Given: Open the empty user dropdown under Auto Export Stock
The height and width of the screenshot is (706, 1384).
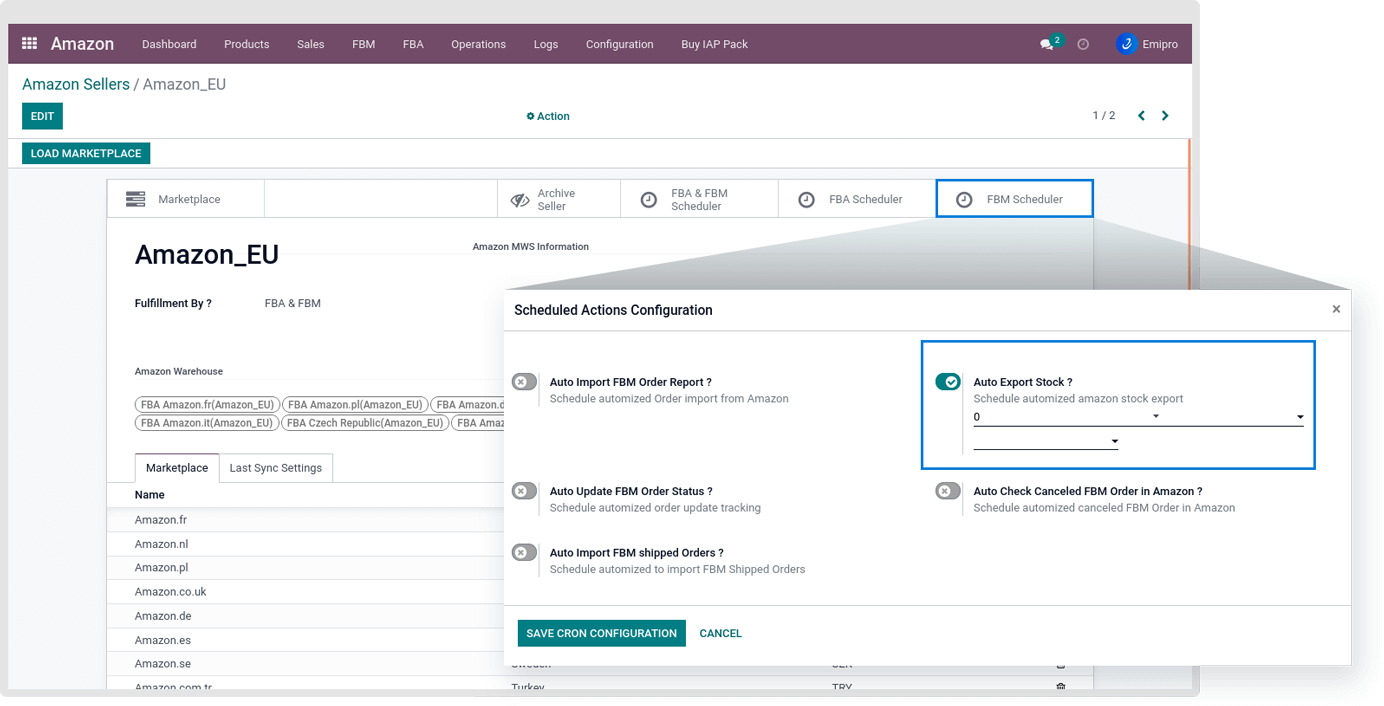Looking at the screenshot, I should click(x=1045, y=441).
